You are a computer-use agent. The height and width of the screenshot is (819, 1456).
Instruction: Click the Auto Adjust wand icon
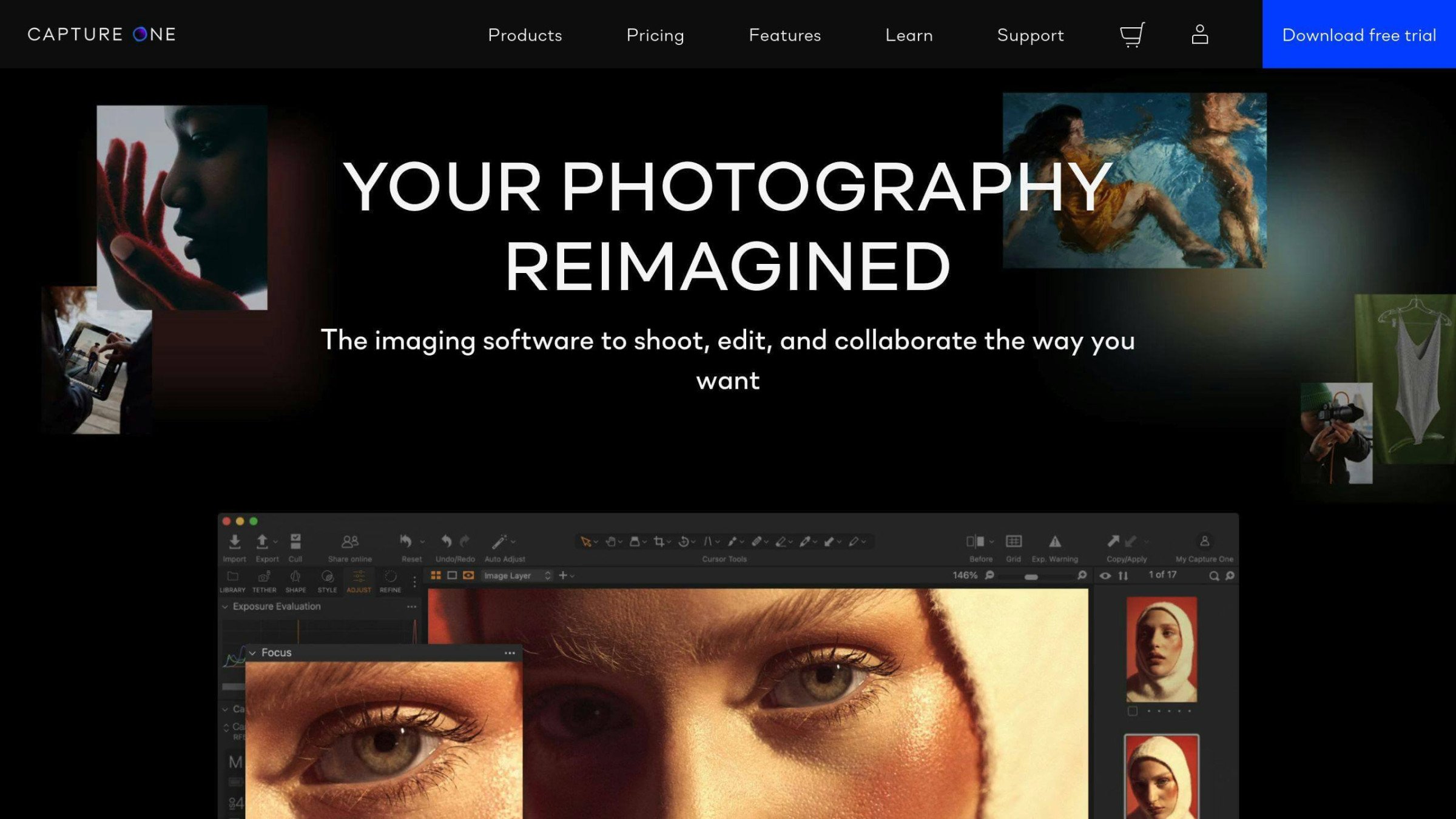[x=499, y=541]
